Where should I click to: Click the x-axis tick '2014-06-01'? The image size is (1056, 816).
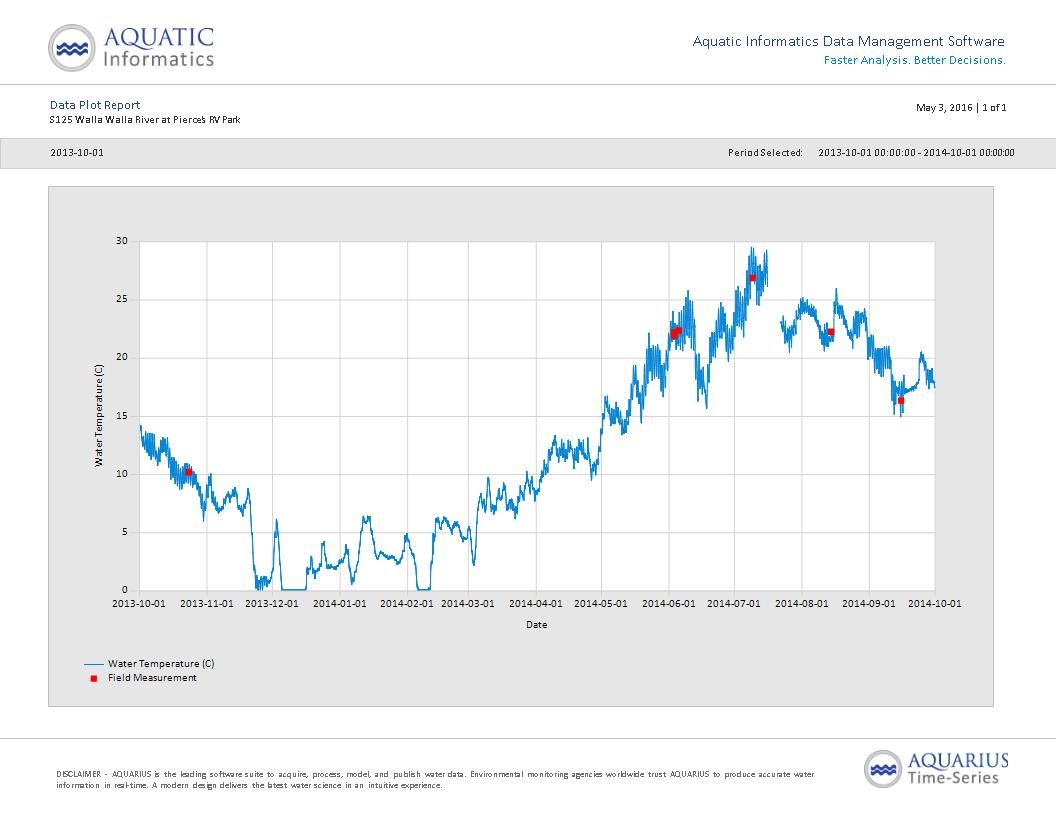(x=669, y=604)
